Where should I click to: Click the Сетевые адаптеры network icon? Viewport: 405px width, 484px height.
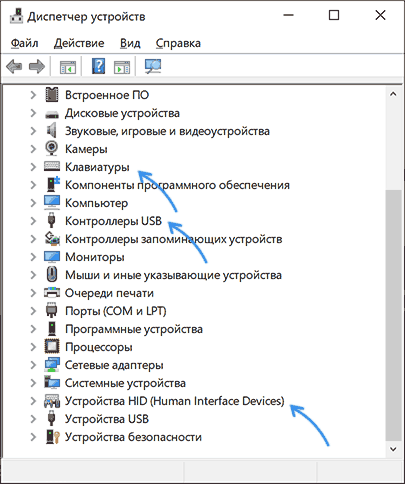(52, 365)
